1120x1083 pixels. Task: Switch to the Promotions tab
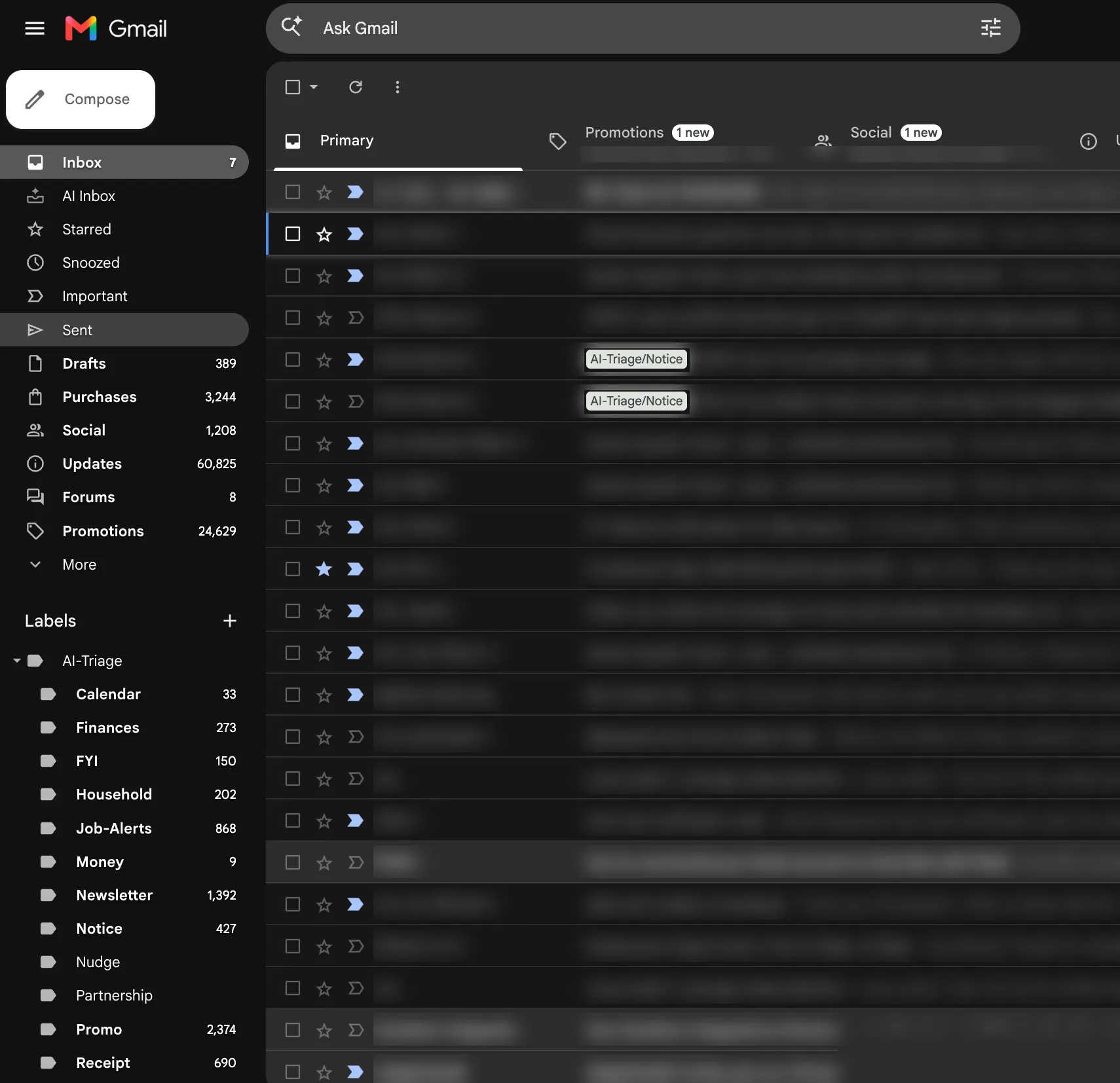click(x=662, y=141)
